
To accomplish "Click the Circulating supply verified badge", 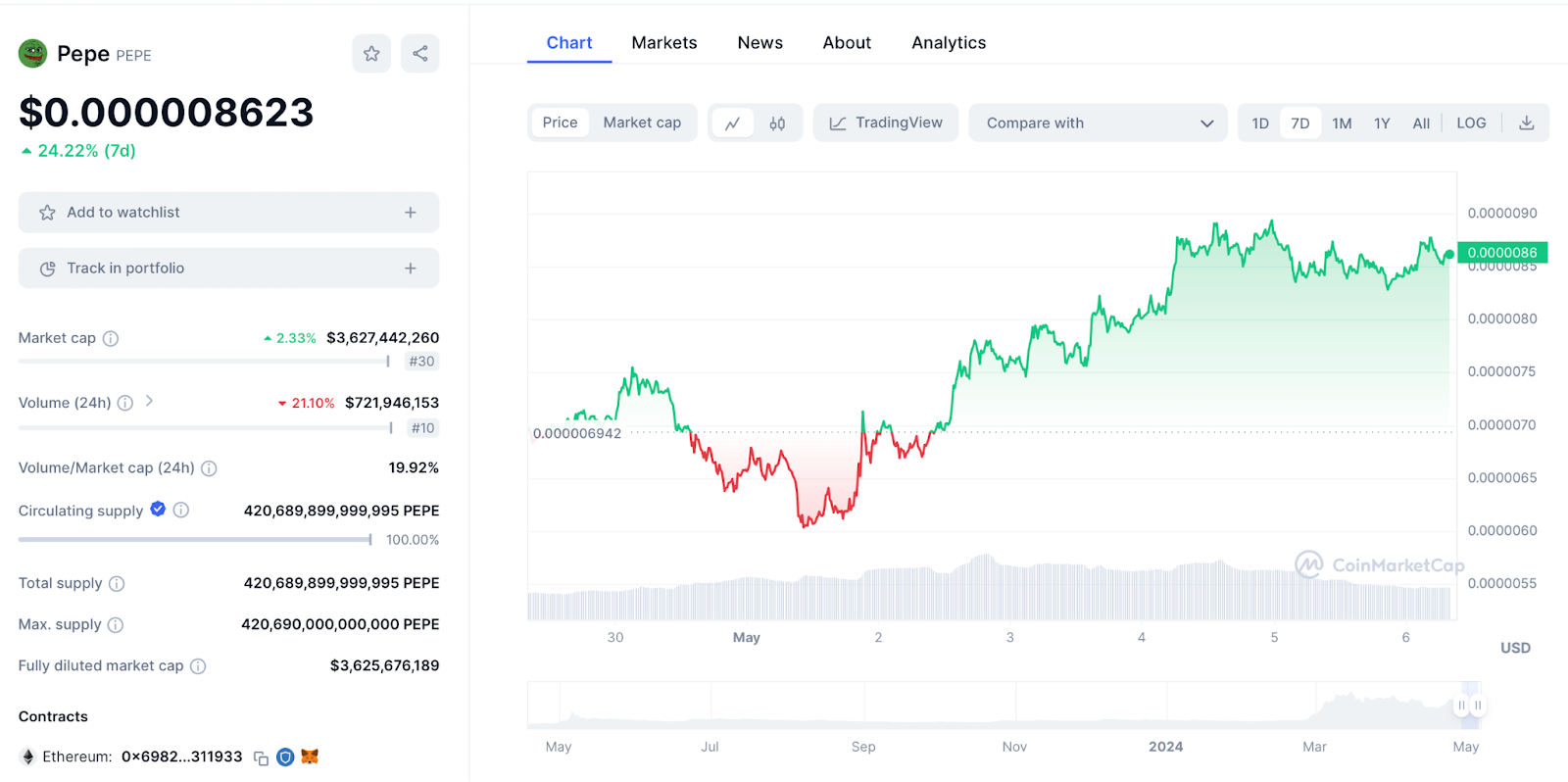I will coord(158,510).
